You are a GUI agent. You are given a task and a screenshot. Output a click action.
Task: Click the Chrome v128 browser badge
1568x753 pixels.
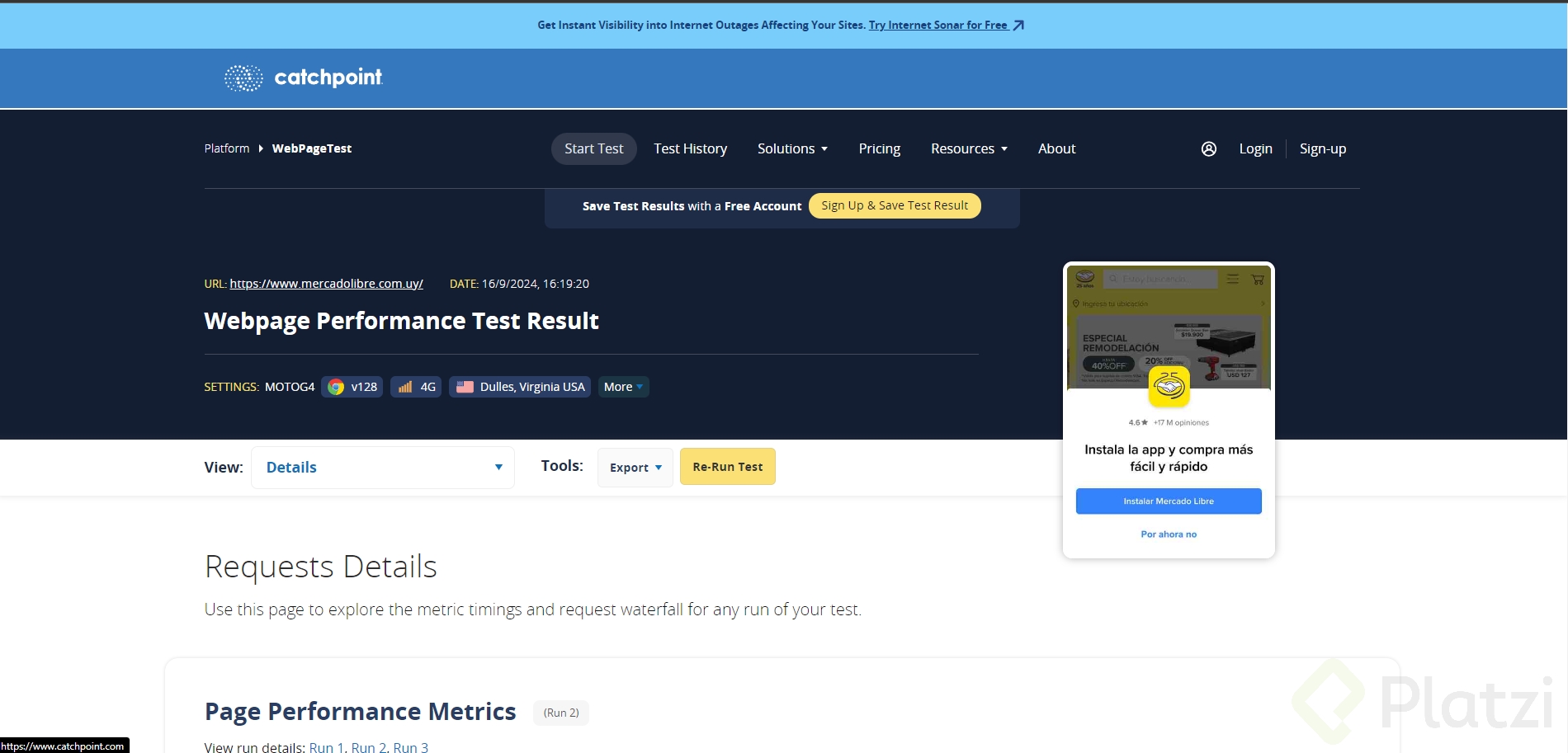click(352, 387)
